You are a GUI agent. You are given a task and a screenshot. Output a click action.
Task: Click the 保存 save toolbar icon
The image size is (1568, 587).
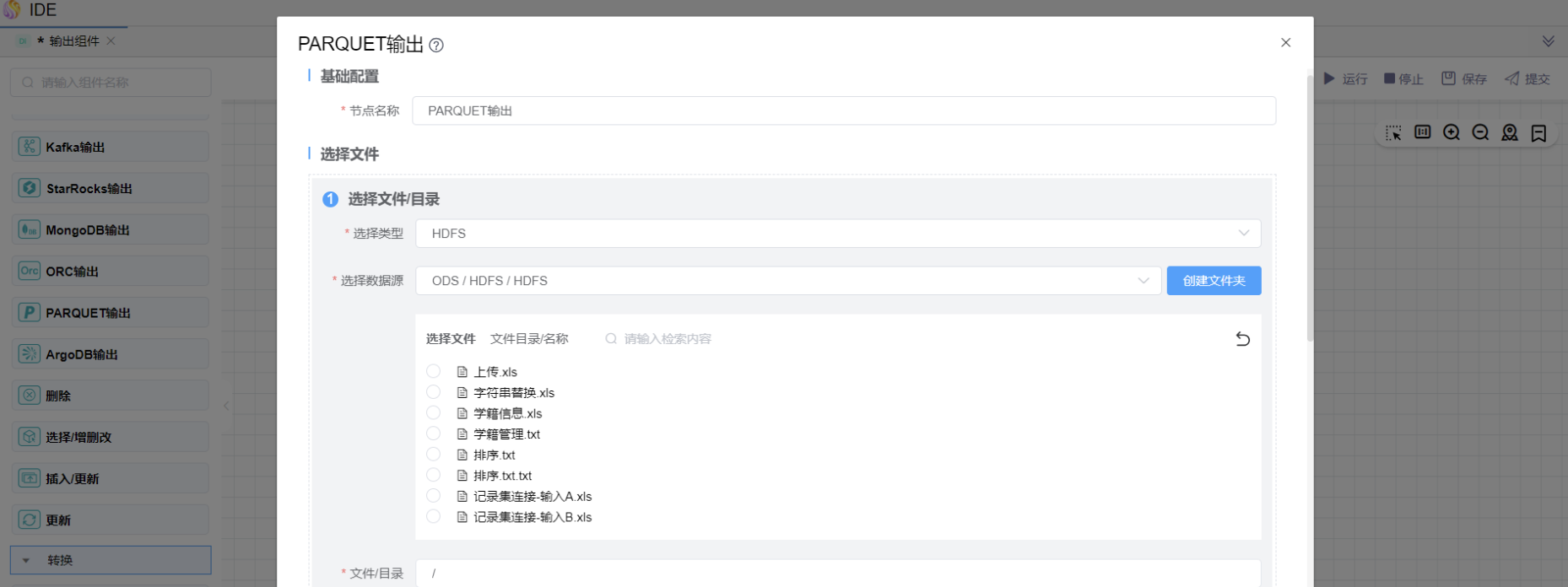tap(1448, 78)
